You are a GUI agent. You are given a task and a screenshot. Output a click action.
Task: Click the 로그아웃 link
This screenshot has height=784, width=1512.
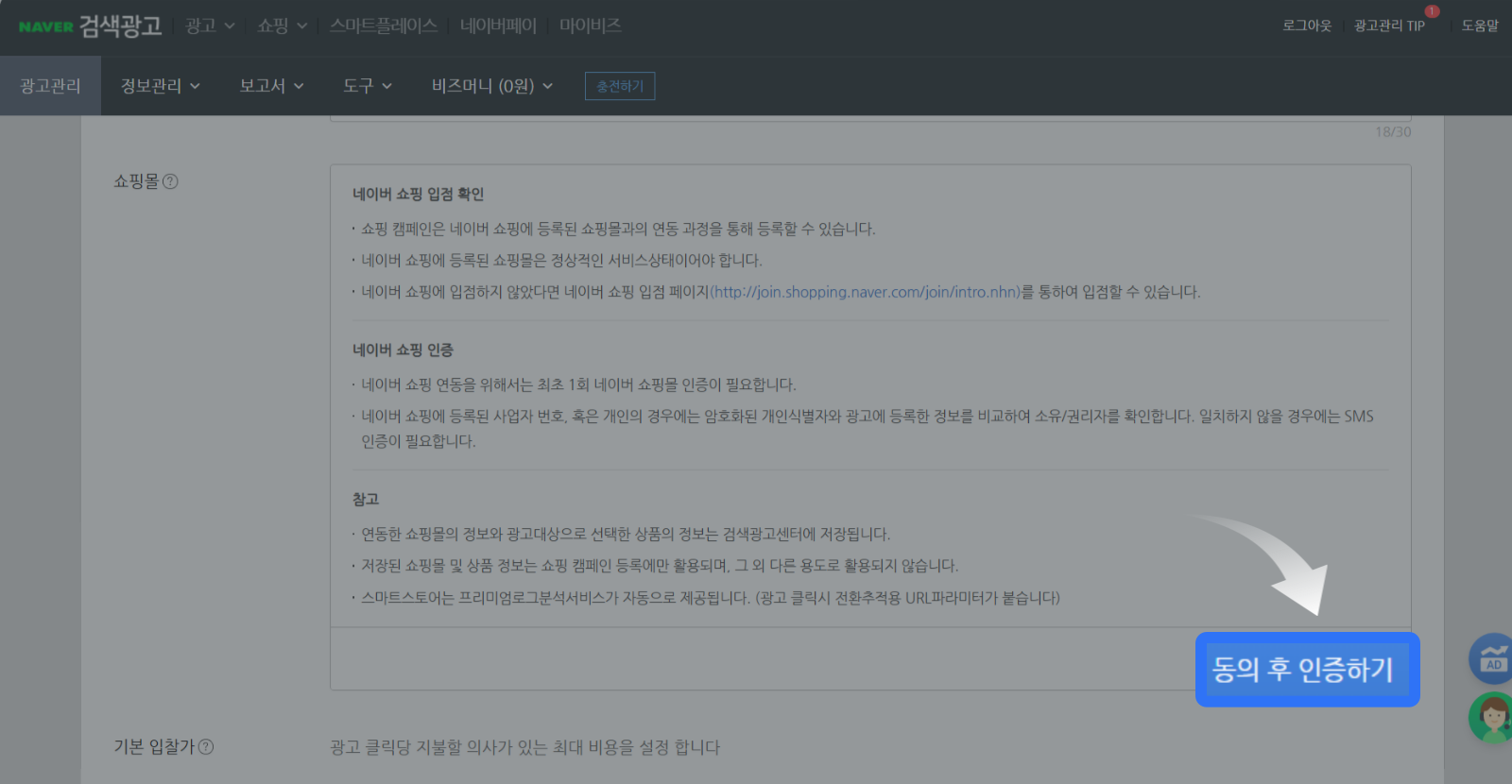[x=1307, y=26]
